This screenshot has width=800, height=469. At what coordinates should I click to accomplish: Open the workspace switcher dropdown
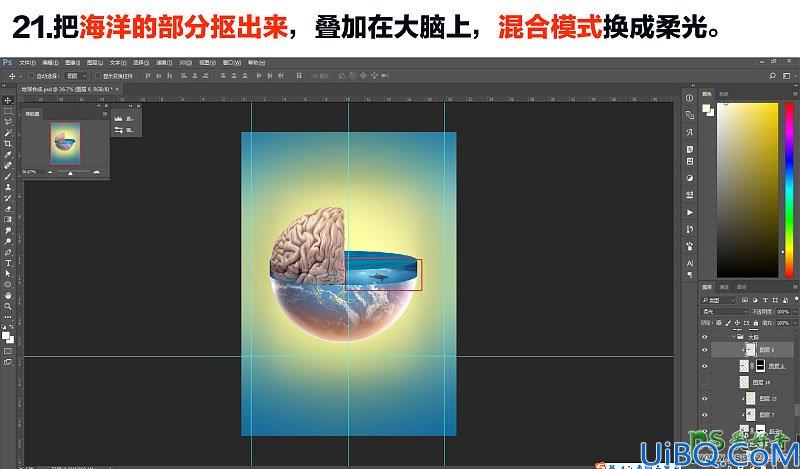pos(788,76)
